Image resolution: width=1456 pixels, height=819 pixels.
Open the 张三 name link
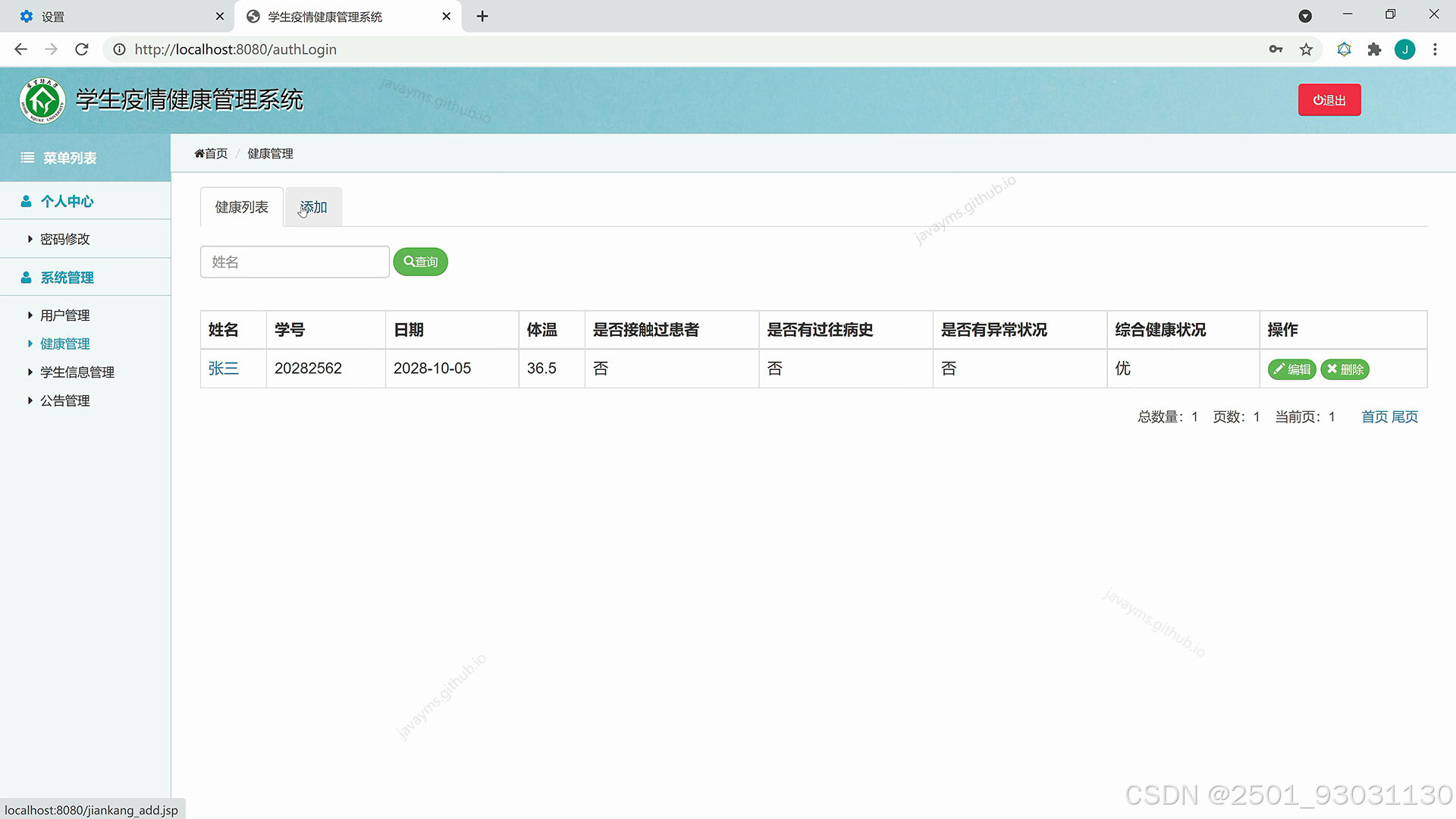tap(224, 369)
